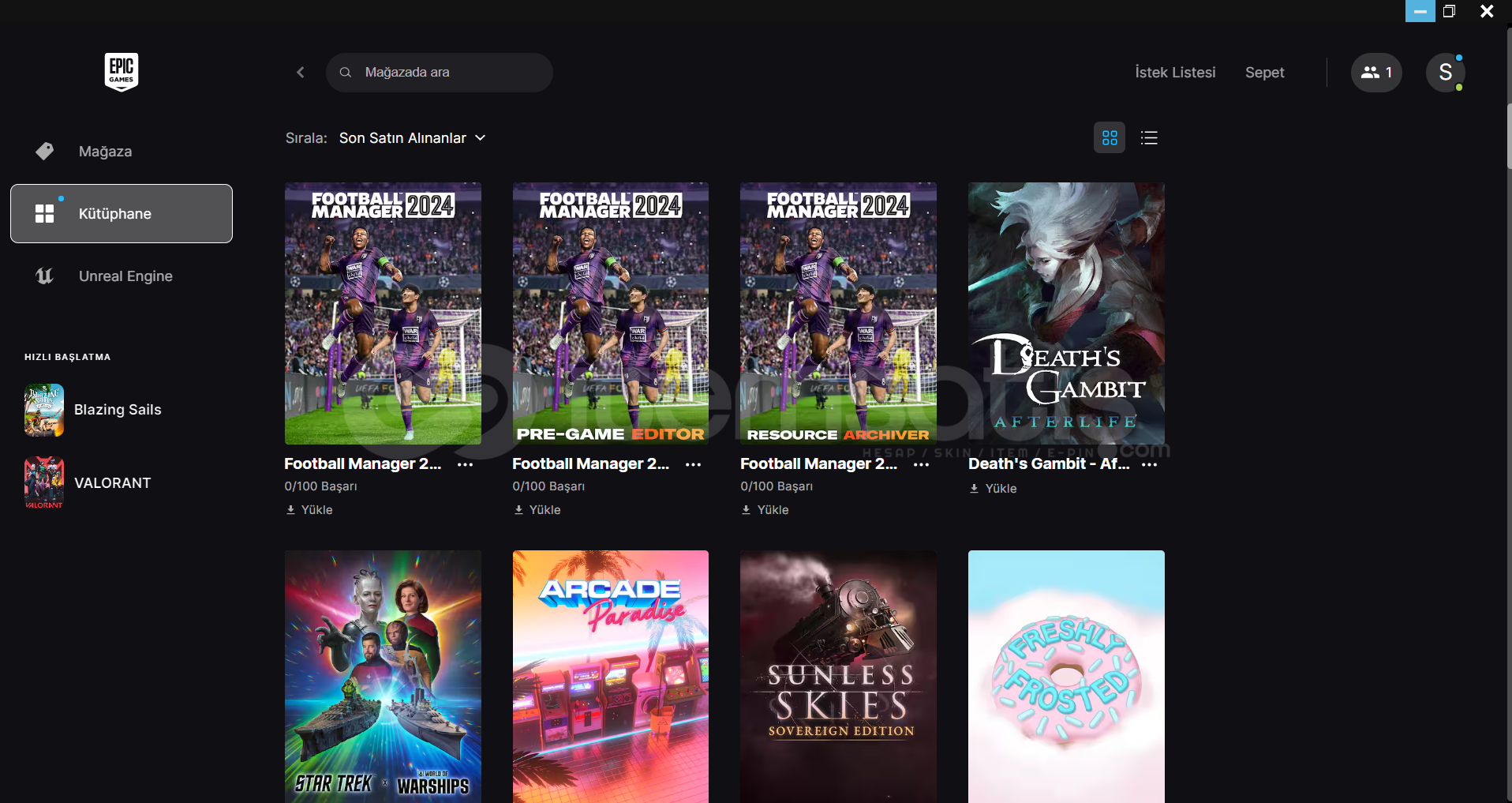Click the Mağaza tag icon

point(45,151)
